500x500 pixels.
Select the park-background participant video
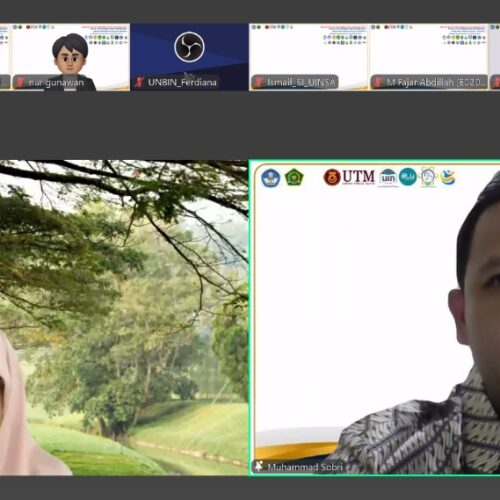coord(124,318)
